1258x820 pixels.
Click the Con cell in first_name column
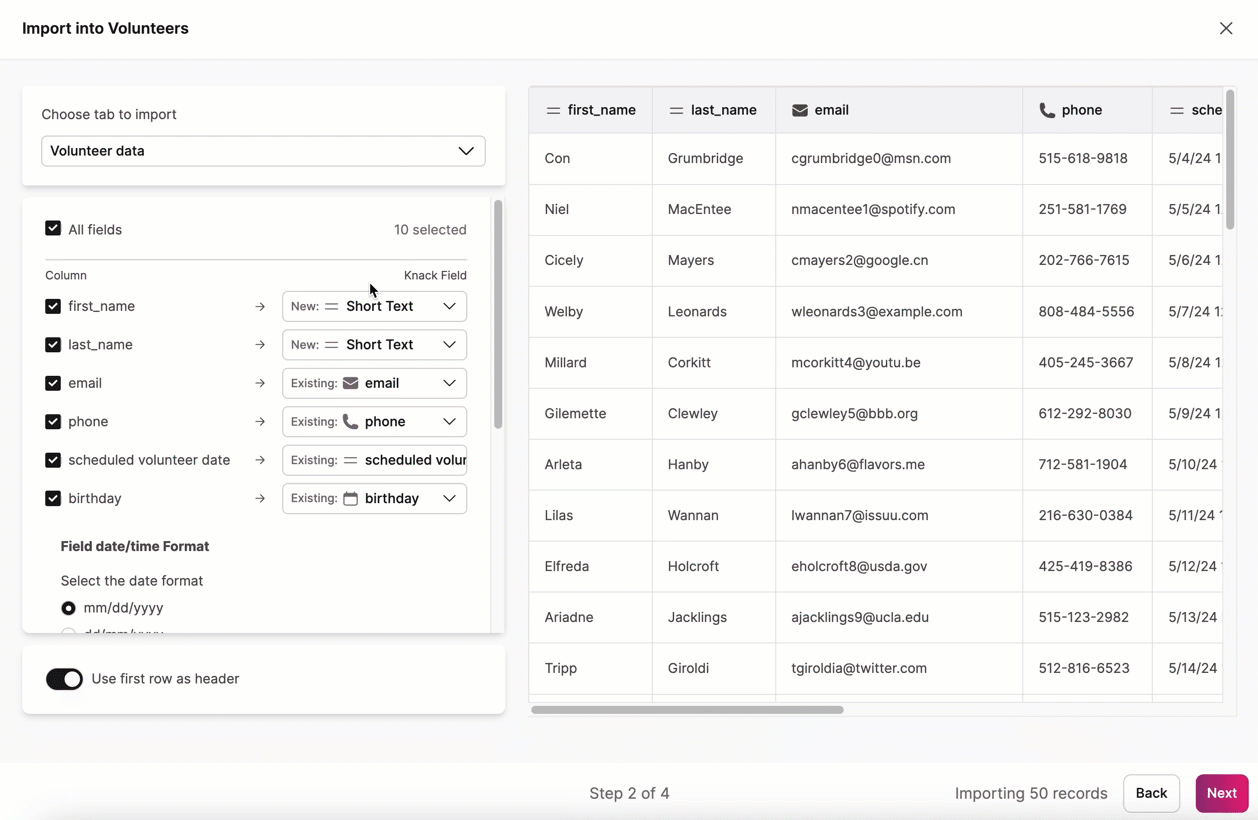(557, 158)
